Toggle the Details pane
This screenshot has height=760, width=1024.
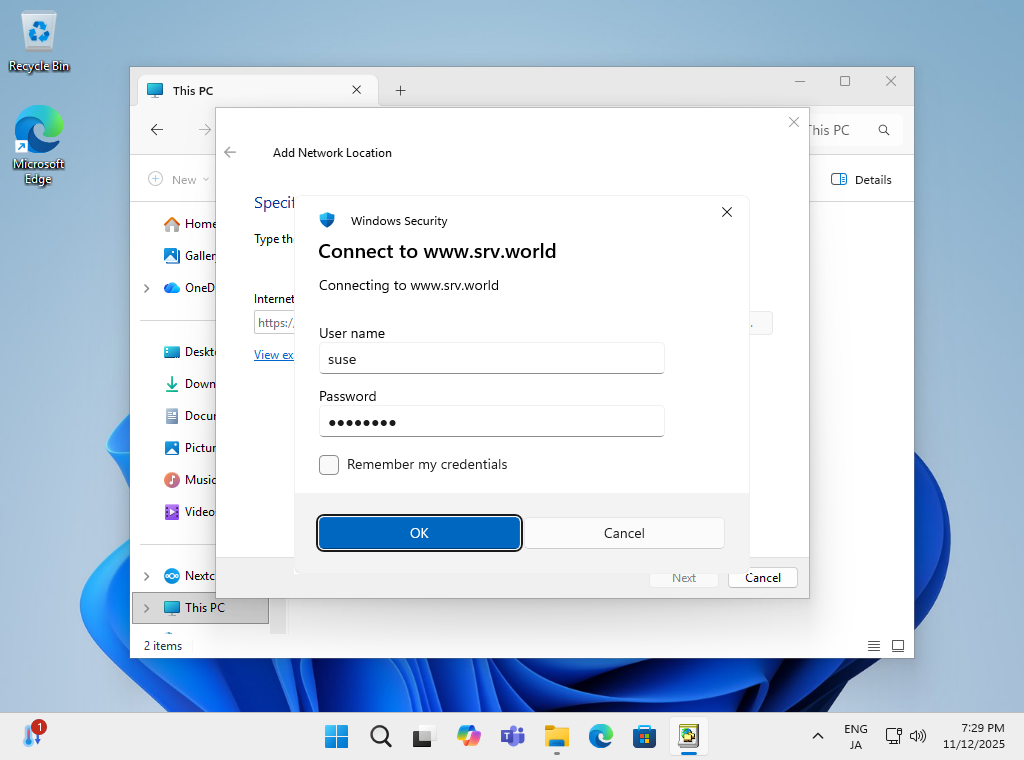click(x=861, y=179)
